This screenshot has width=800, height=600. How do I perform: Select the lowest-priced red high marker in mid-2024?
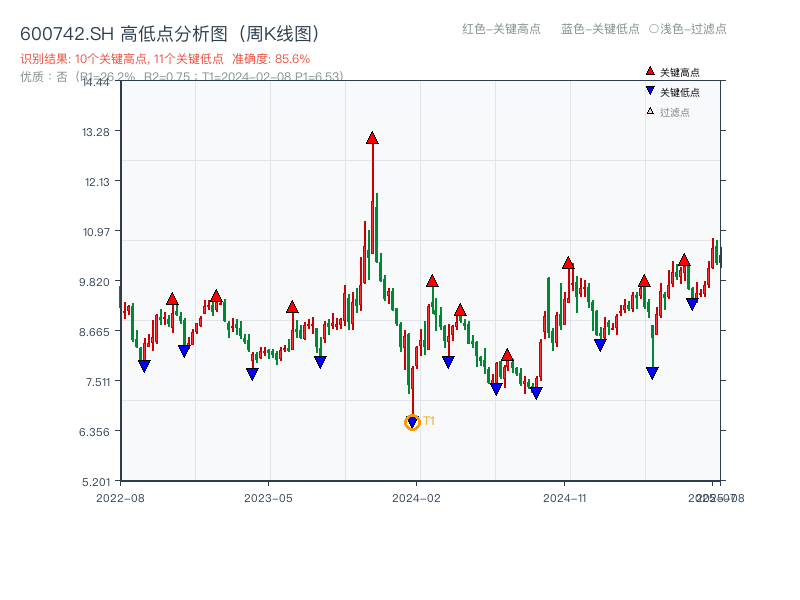pyautogui.click(x=507, y=355)
